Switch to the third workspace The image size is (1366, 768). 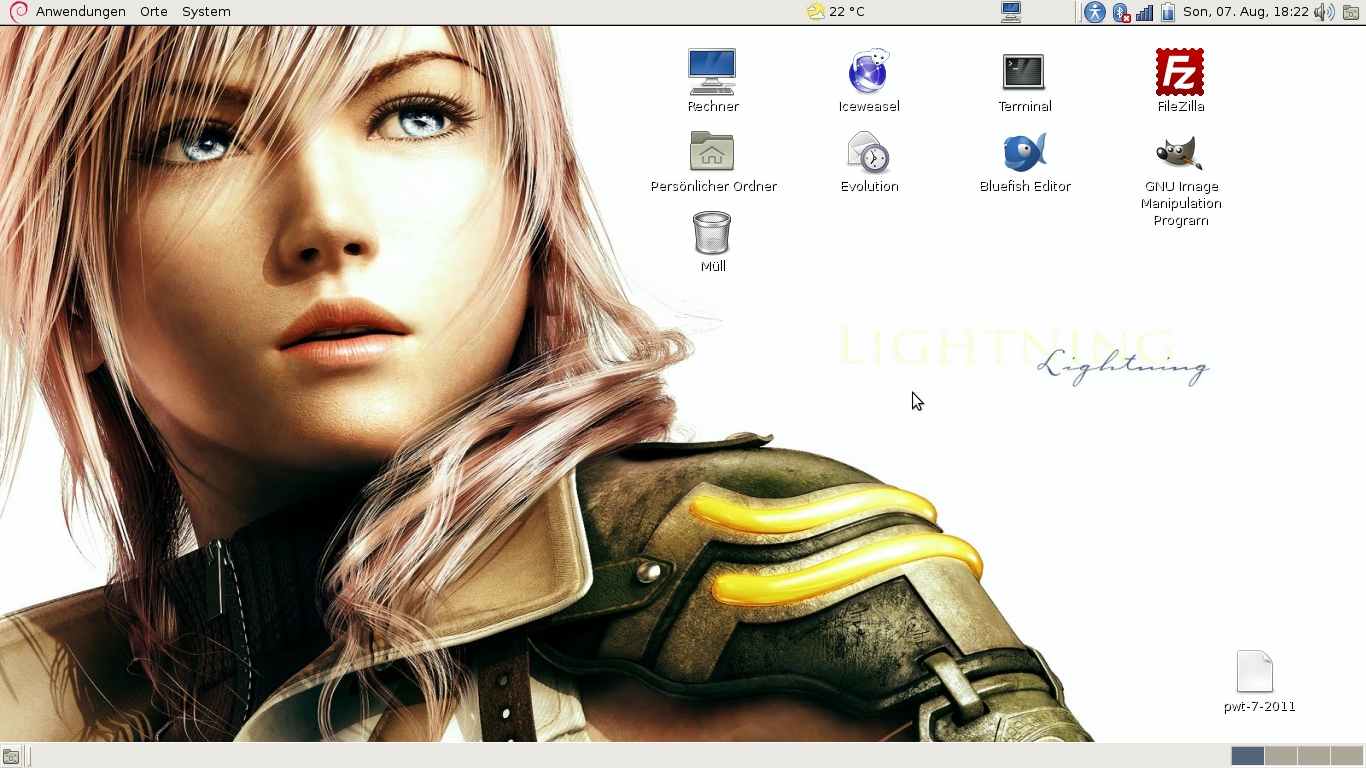pos(1314,756)
